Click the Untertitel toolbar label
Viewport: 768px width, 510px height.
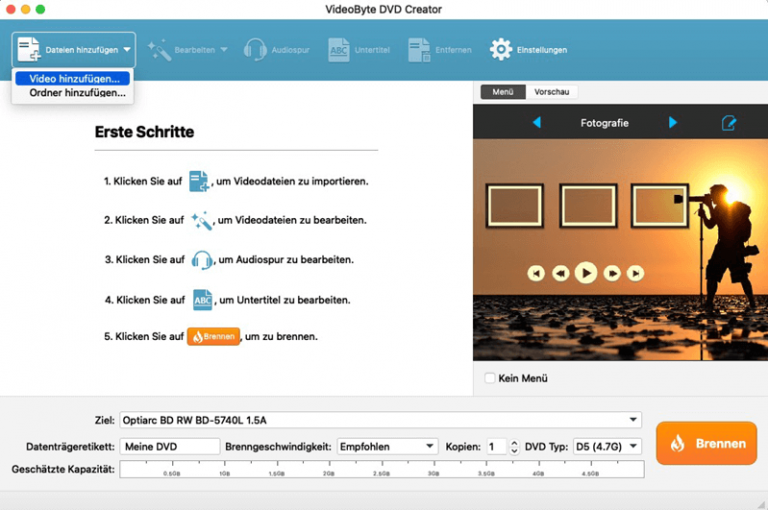click(372, 50)
